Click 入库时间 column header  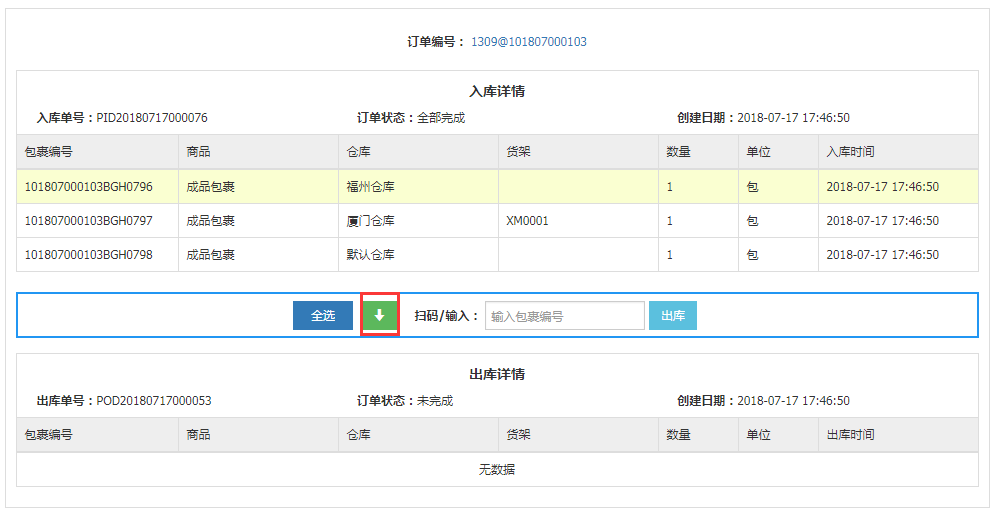(850, 152)
